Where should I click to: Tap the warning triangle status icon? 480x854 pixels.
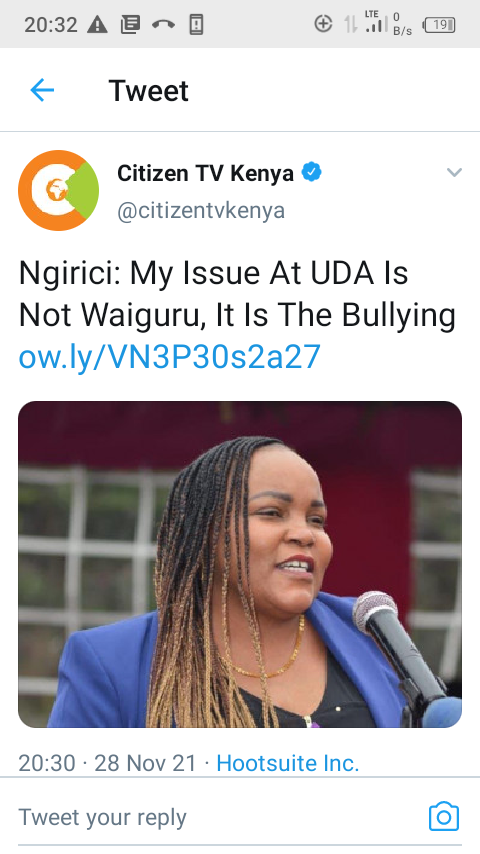point(97,25)
